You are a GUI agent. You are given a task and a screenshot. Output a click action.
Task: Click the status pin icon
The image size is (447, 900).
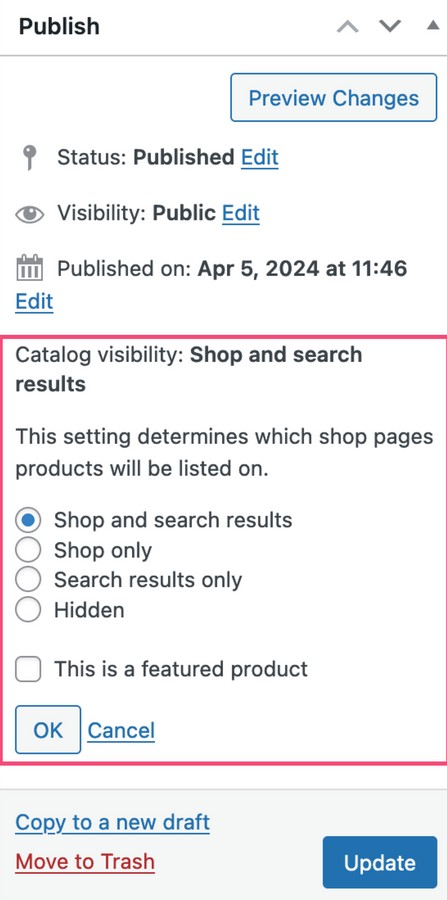pos(29,157)
